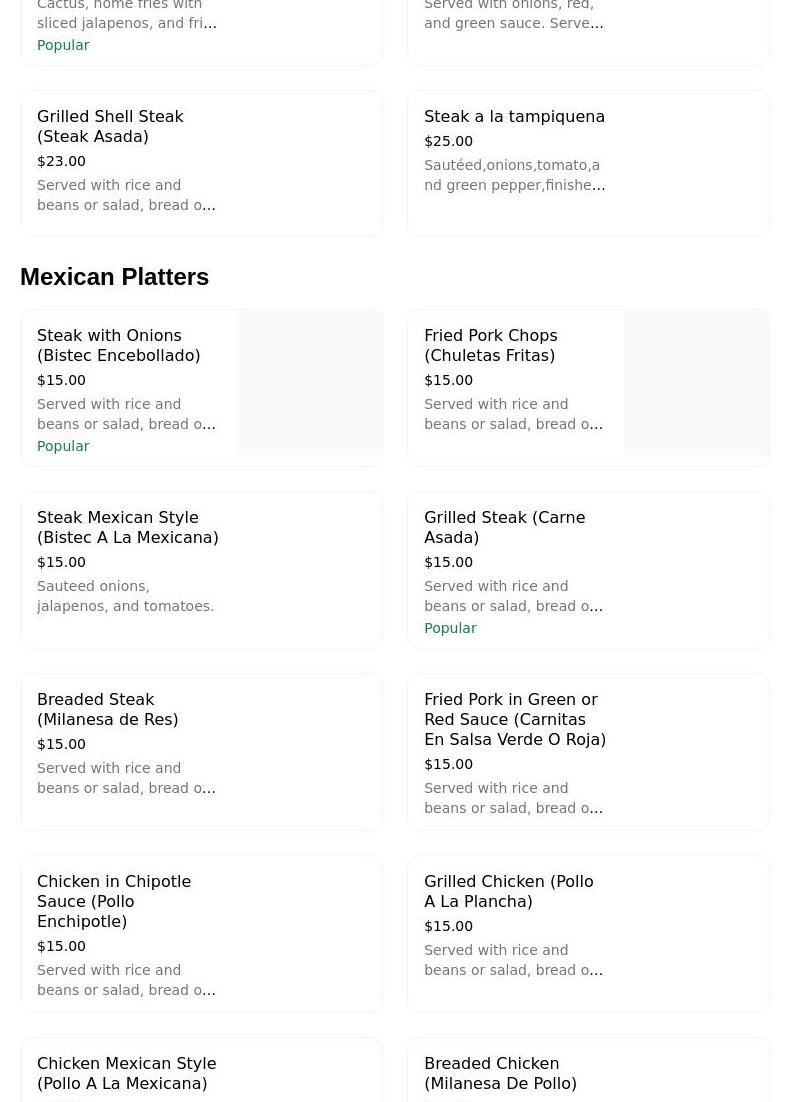Viewport: 804px width, 1102px height.
Task: Click the Sauteed onions, jalapenos, and tomatoes description
Action: pyautogui.click(x=125, y=597)
